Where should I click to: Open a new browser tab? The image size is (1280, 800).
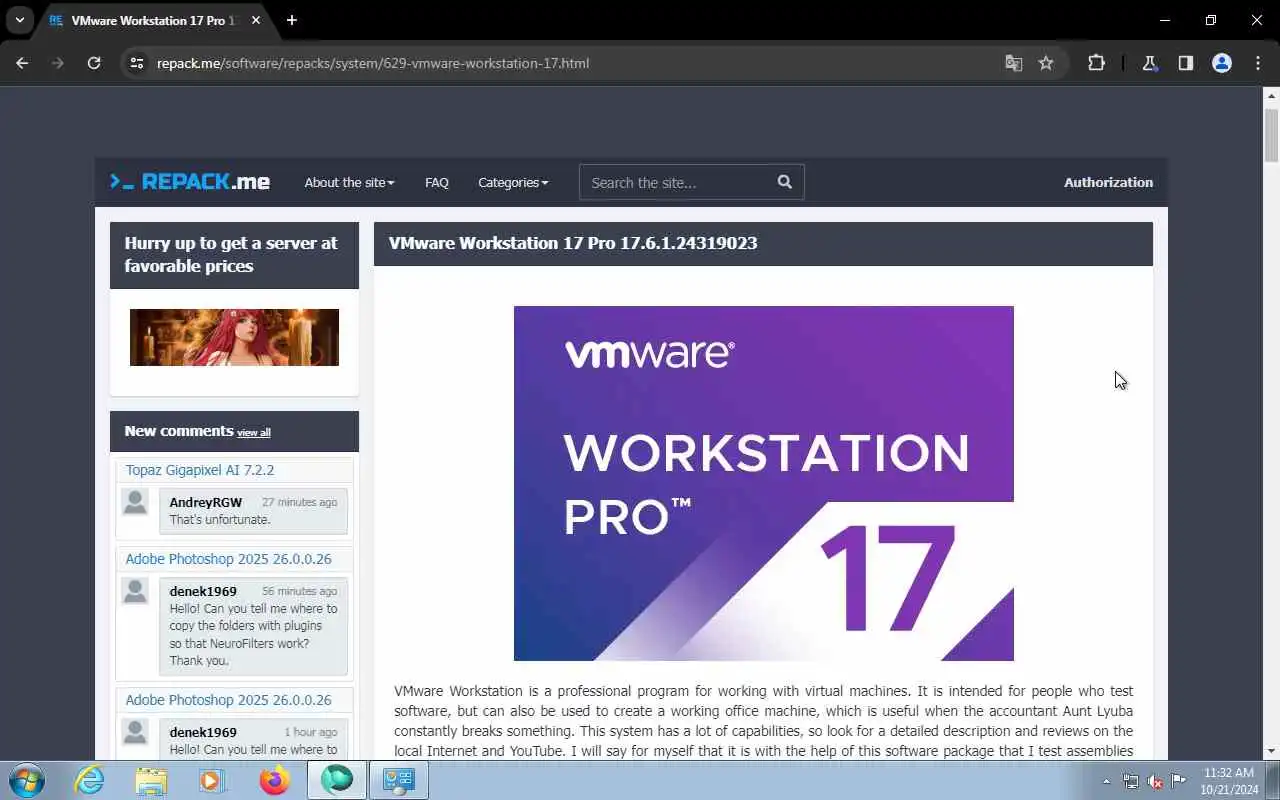[292, 20]
